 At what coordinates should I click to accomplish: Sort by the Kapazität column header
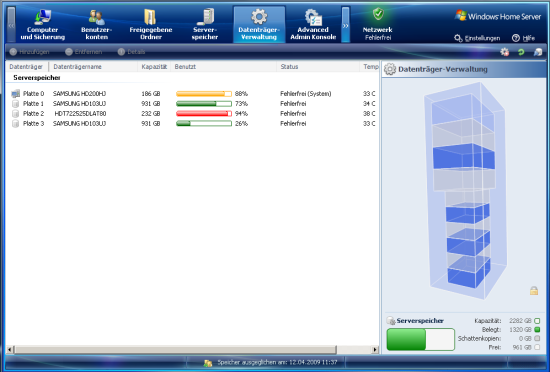154,67
